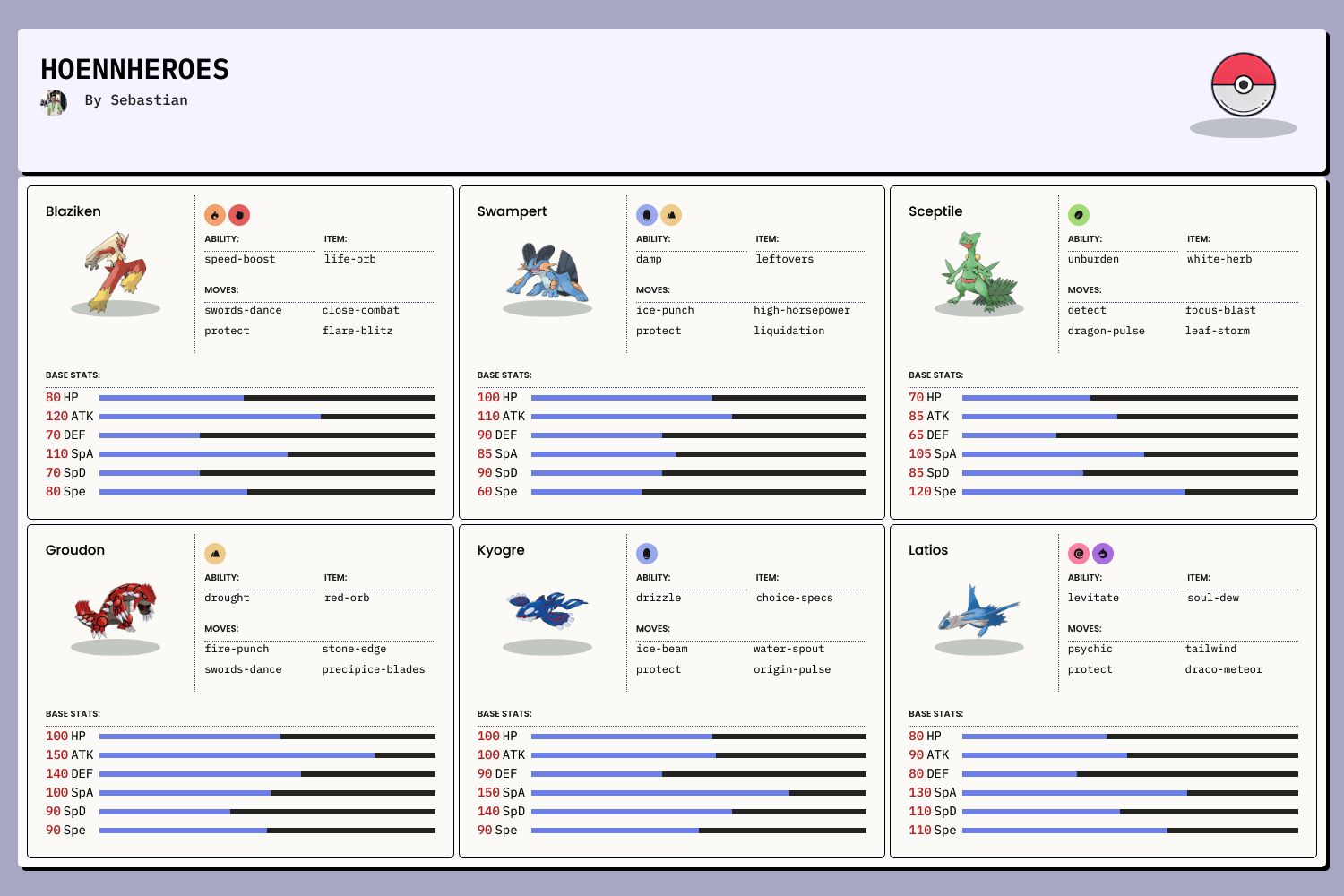Select Kyogre's water type icon

pos(647,554)
